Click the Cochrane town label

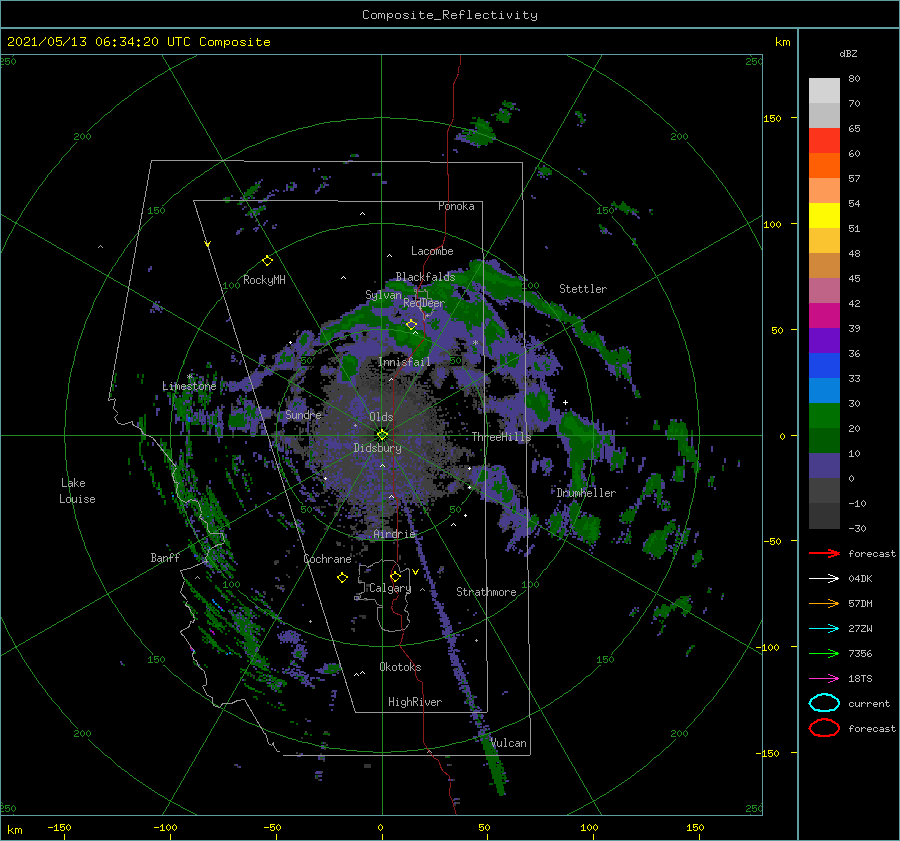coord(327,559)
